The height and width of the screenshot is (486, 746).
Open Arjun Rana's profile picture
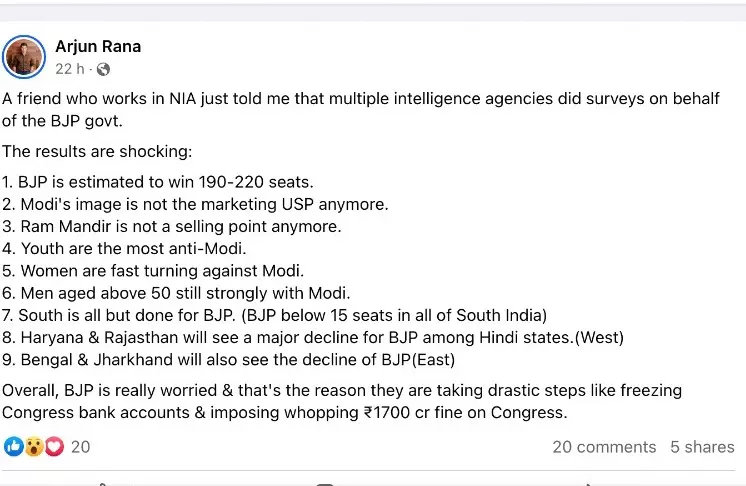pyautogui.click(x=24, y=57)
